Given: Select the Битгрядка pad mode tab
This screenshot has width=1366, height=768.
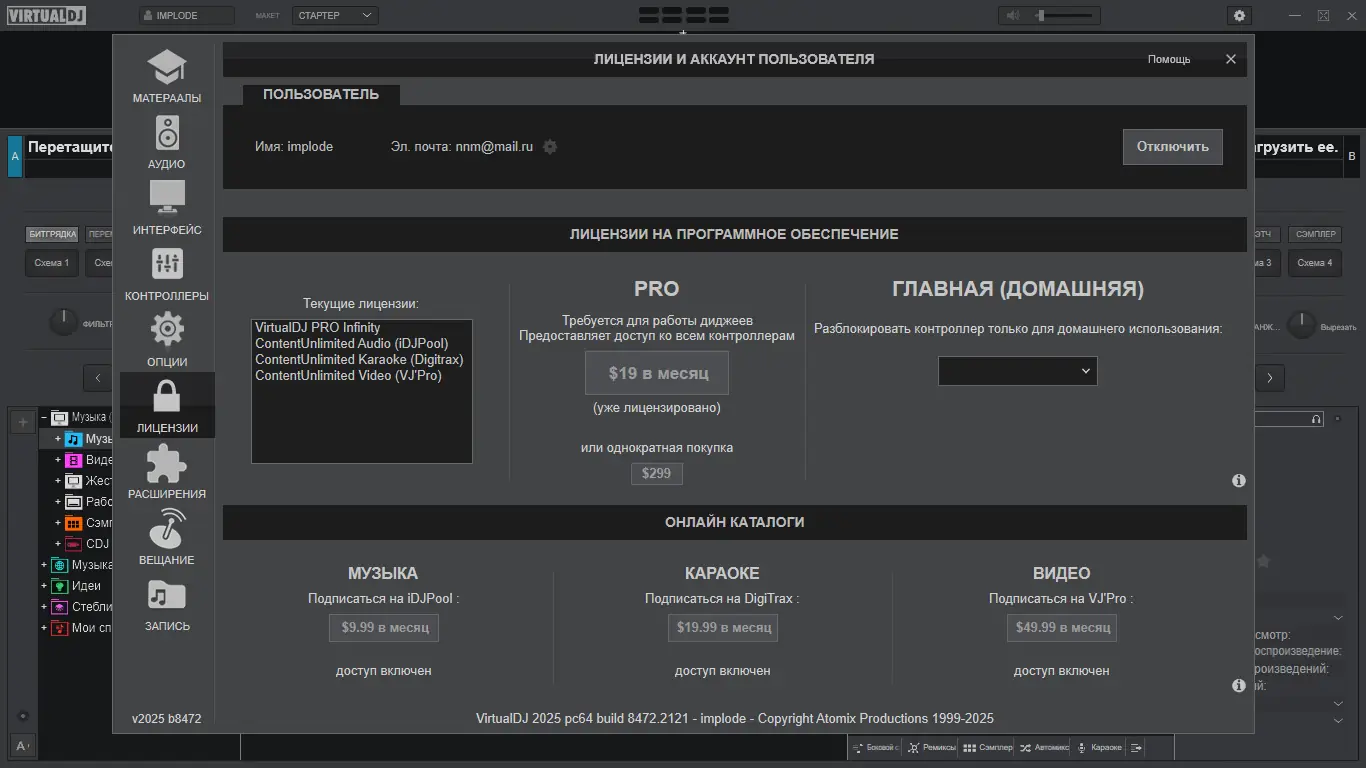Looking at the screenshot, I should pyautogui.click(x=52, y=234).
